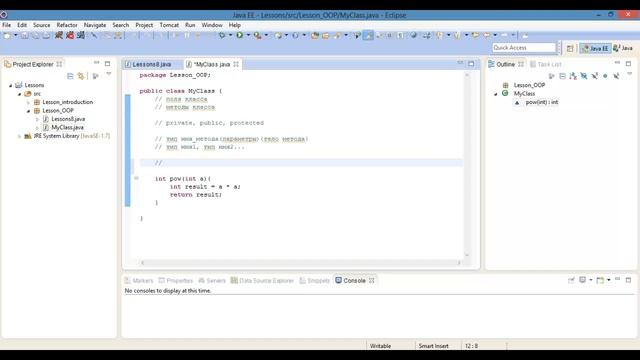Select Lesson_OOP package in Outline

(529, 85)
